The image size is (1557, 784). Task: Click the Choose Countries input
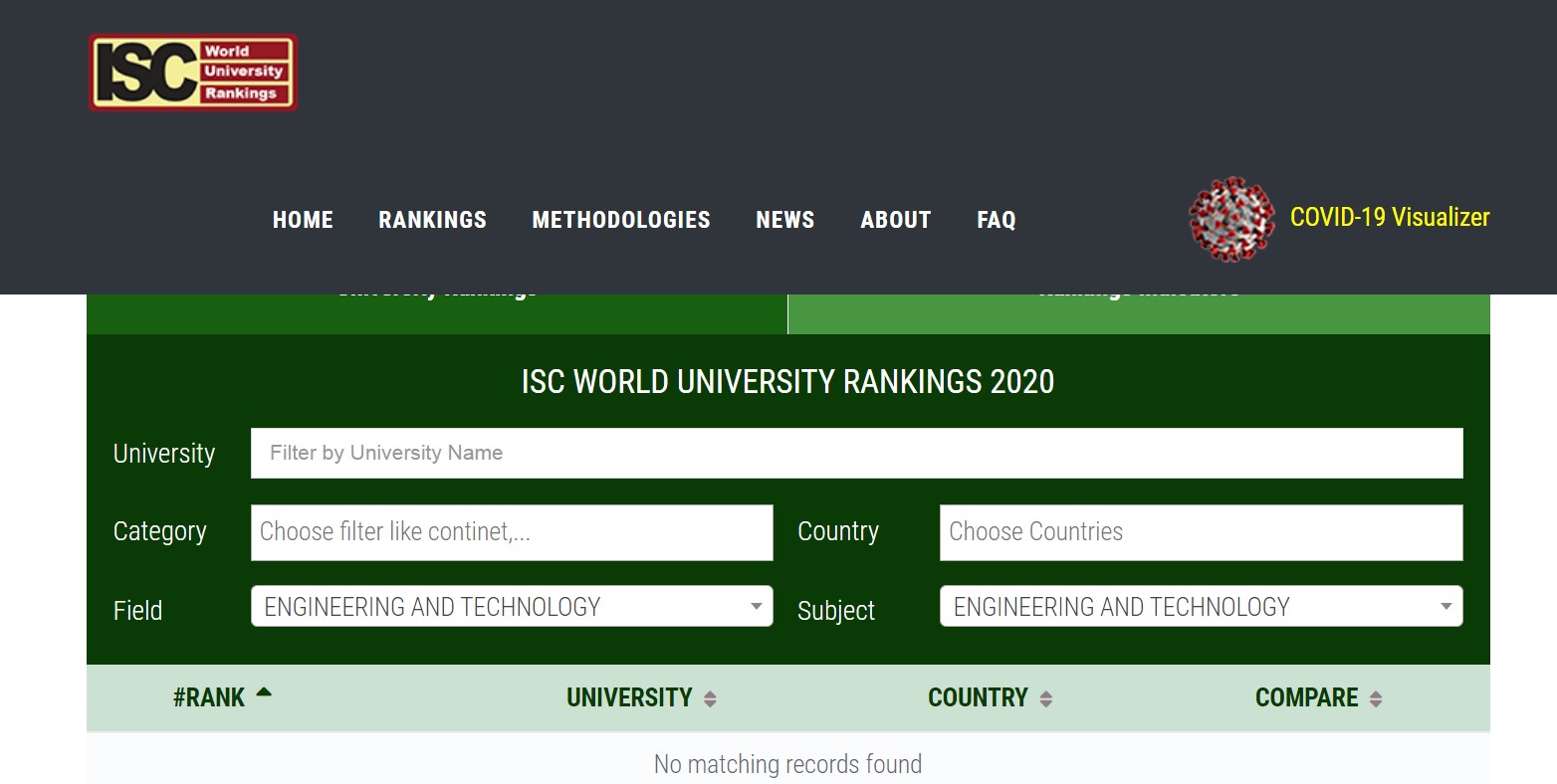1201,532
